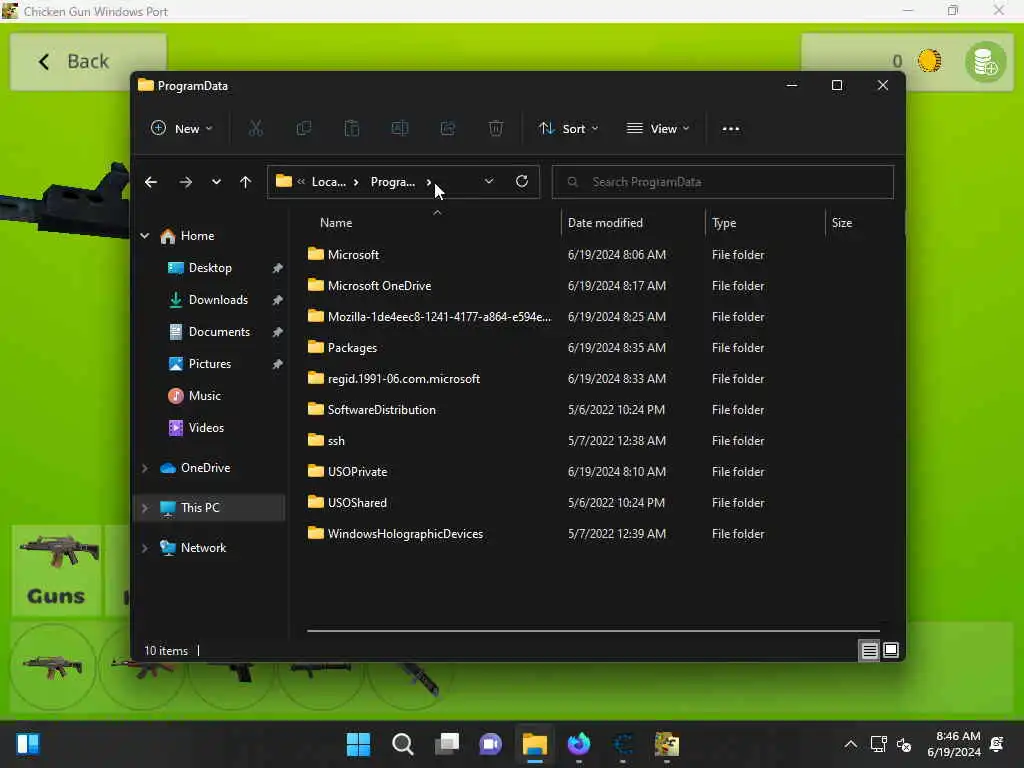Expand the chevron after Progra... breadcrumb

pyautogui.click(x=428, y=182)
